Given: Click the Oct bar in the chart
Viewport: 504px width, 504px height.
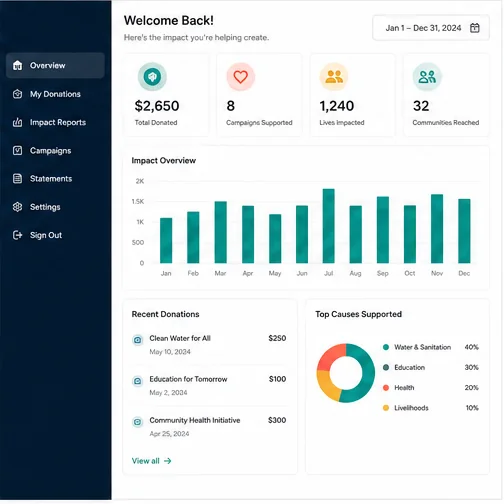Looking at the screenshot, I should (410, 234).
